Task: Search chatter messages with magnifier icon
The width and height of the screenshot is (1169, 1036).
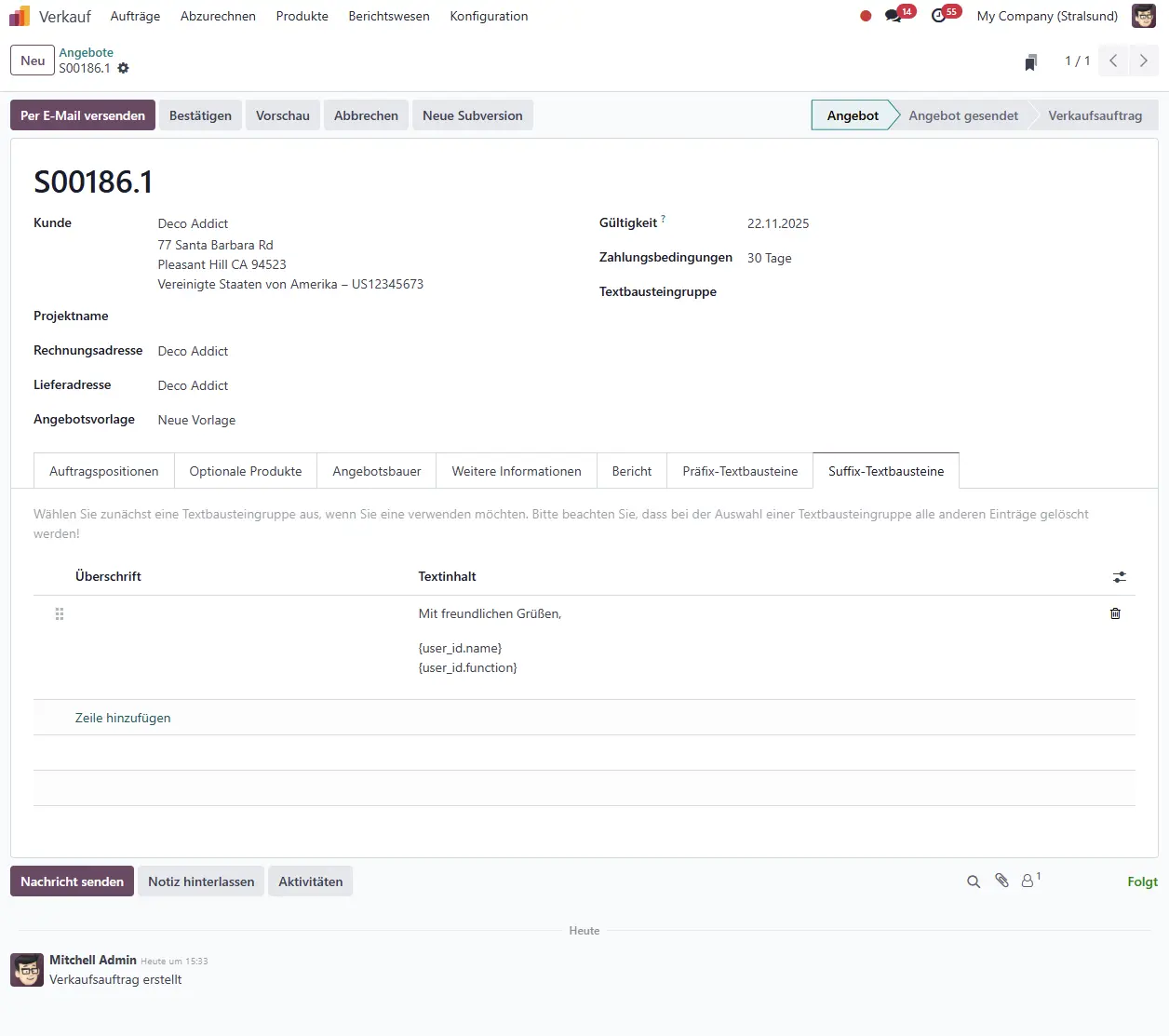Action: pyautogui.click(x=974, y=881)
